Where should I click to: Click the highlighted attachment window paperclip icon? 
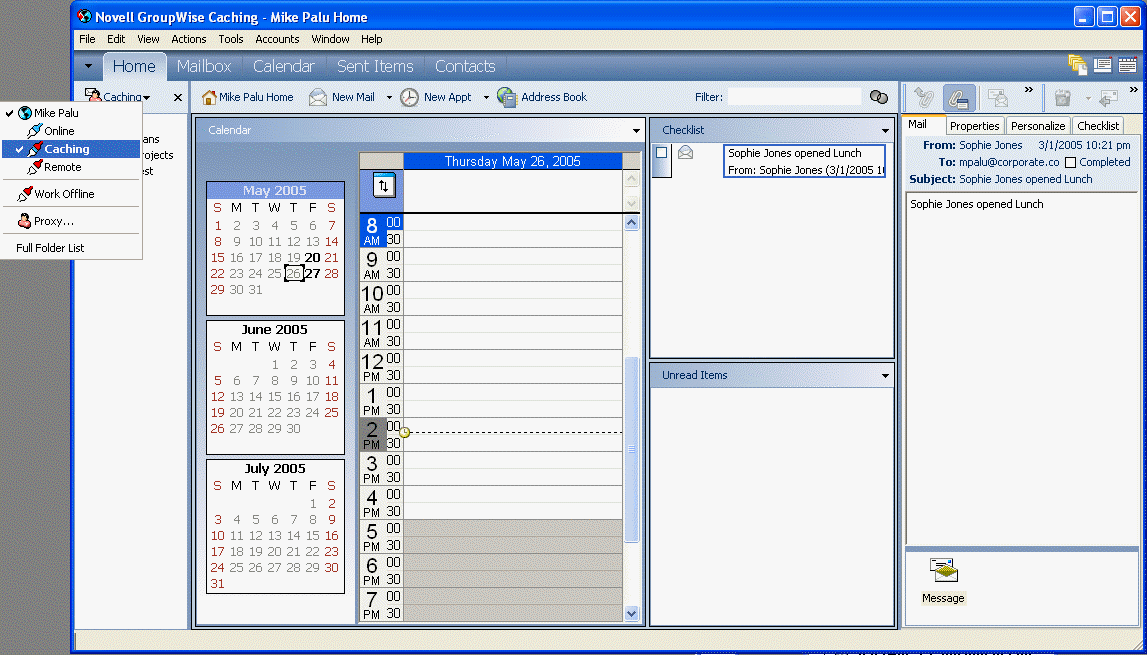point(959,97)
